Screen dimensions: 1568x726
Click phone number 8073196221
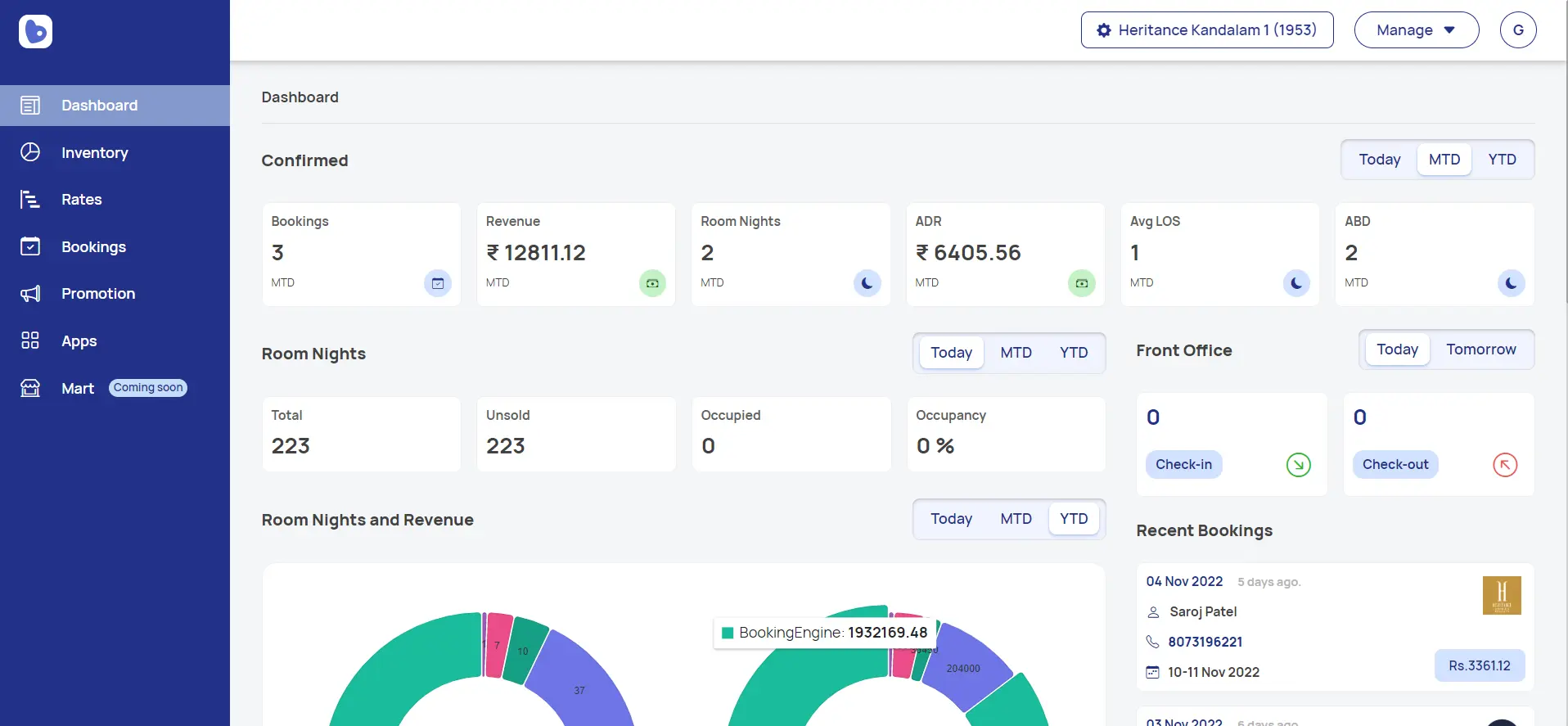coord(1205,642)
